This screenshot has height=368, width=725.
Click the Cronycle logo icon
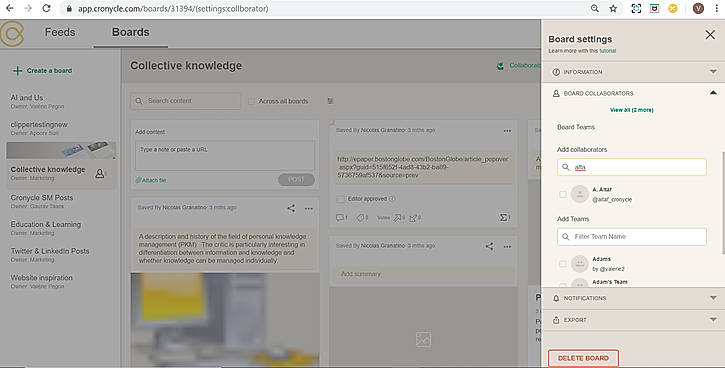click(x=12, y=33)
